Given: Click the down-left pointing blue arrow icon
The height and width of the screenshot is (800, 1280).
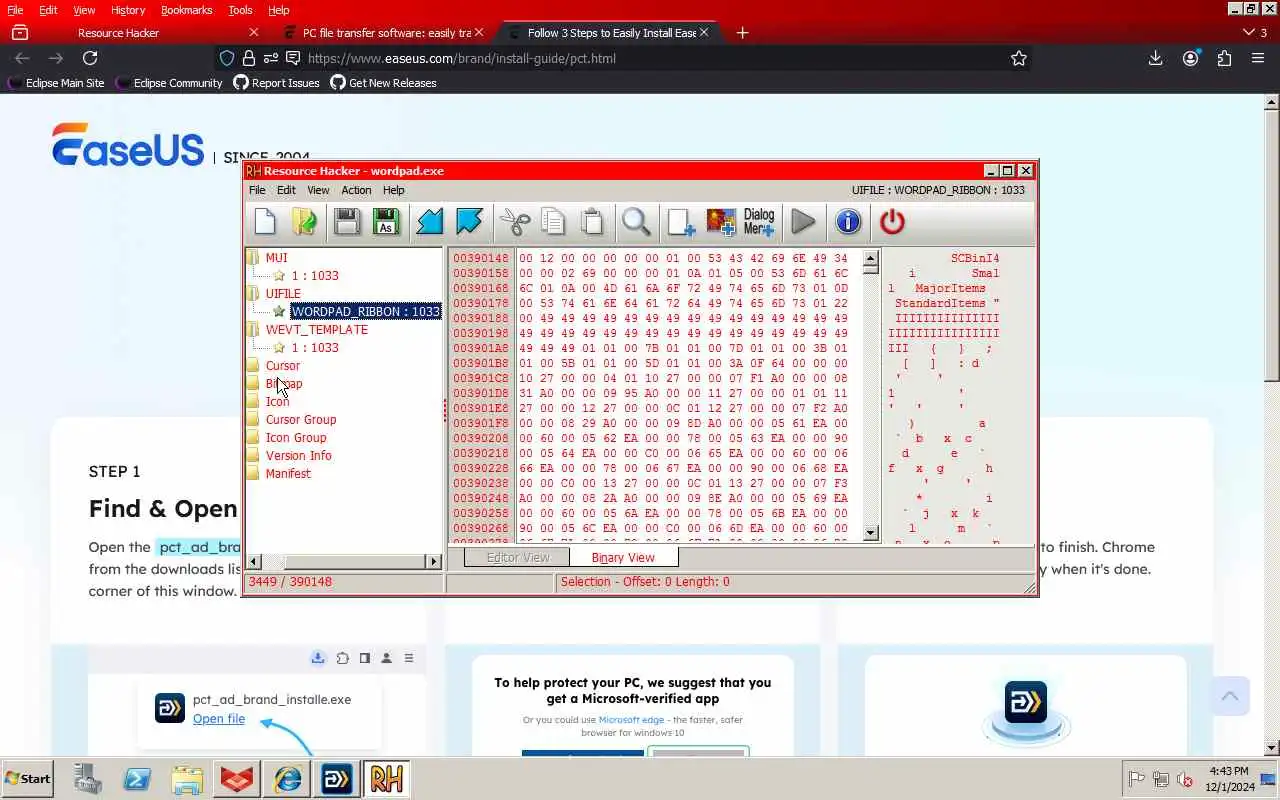Looking at the screenshot, I should point(430,221).
